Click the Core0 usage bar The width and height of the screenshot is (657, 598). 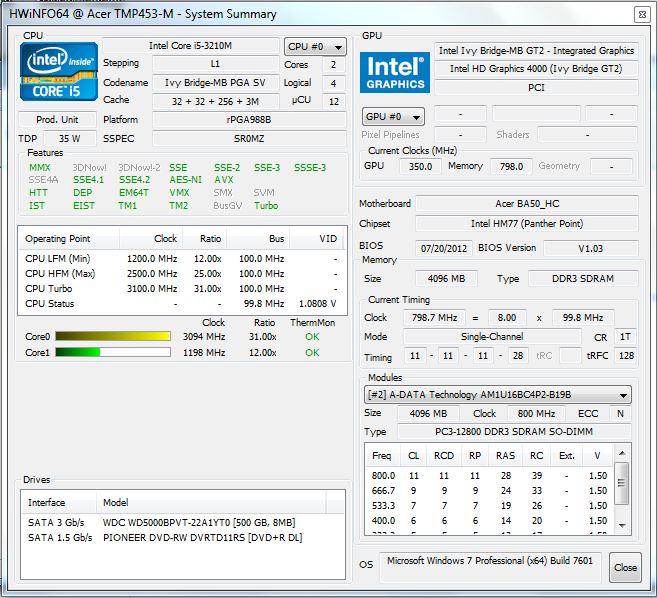pos(113,336)
